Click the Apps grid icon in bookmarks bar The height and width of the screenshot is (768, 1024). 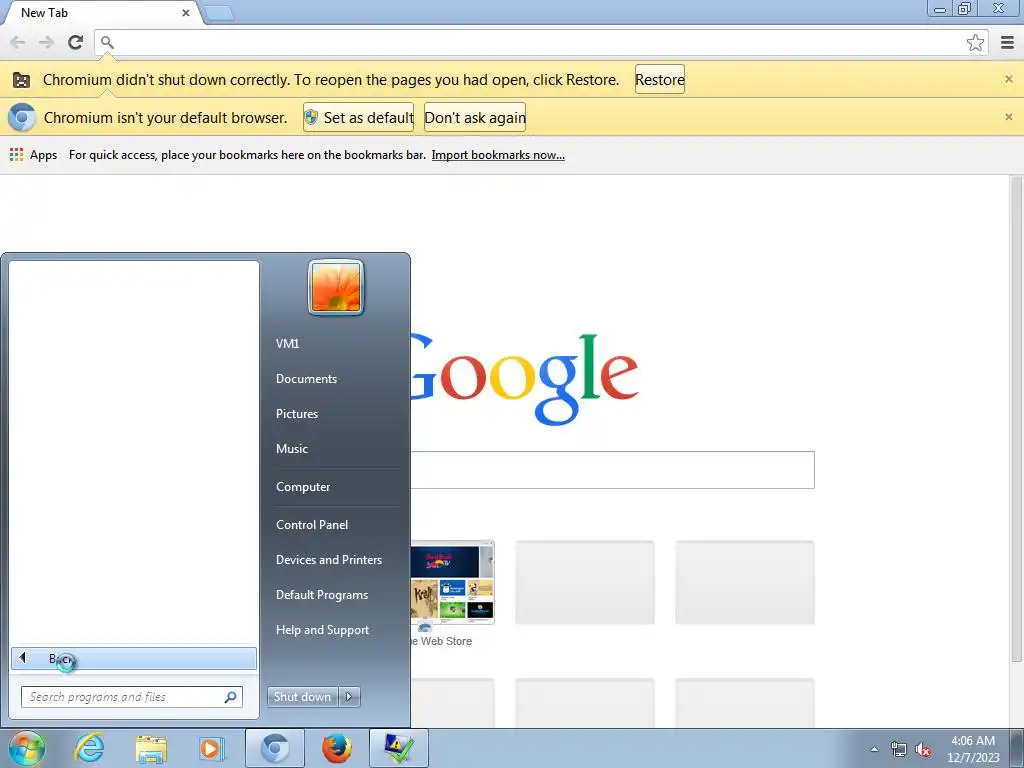(x=16, y=155)
